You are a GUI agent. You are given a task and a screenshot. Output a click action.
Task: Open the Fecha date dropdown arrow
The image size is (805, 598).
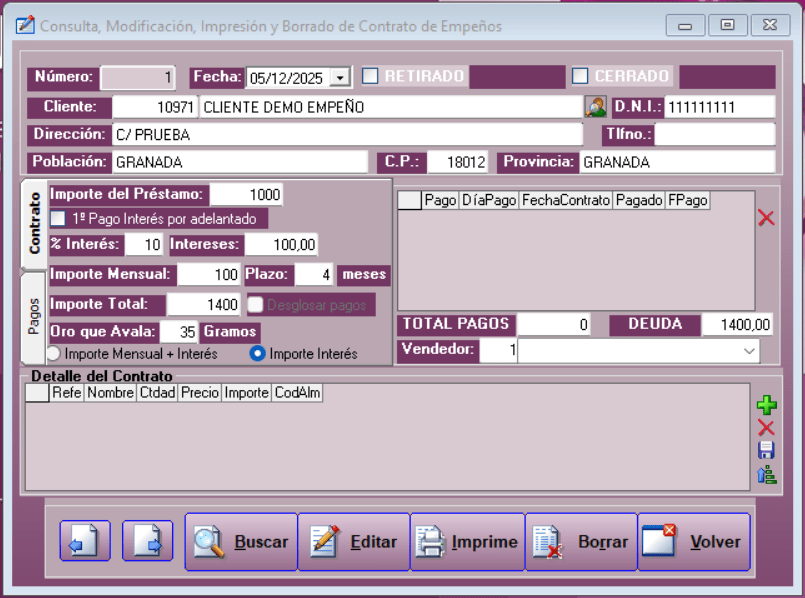pos(340,77)
